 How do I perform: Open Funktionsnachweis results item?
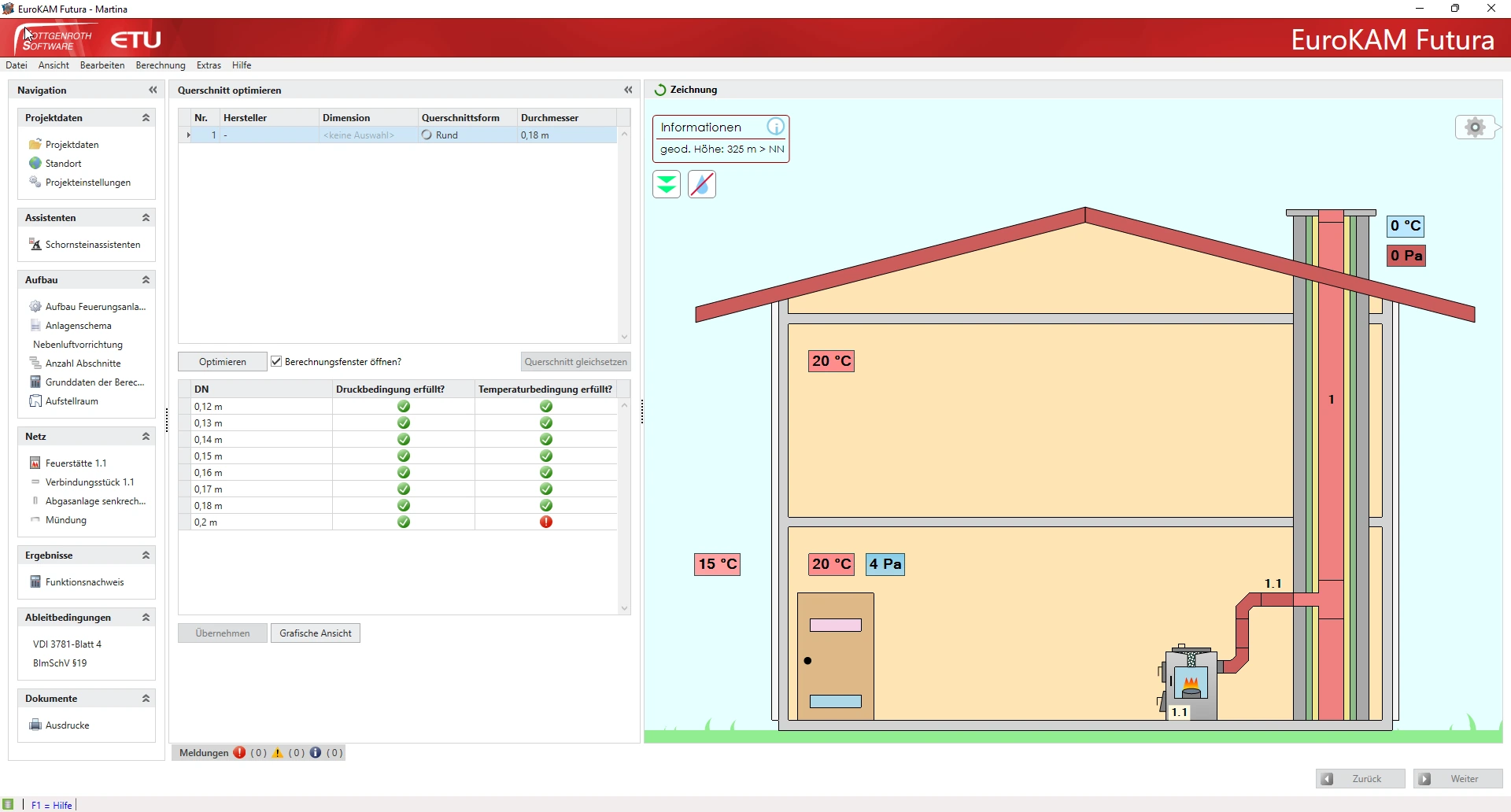click(84, 582)
